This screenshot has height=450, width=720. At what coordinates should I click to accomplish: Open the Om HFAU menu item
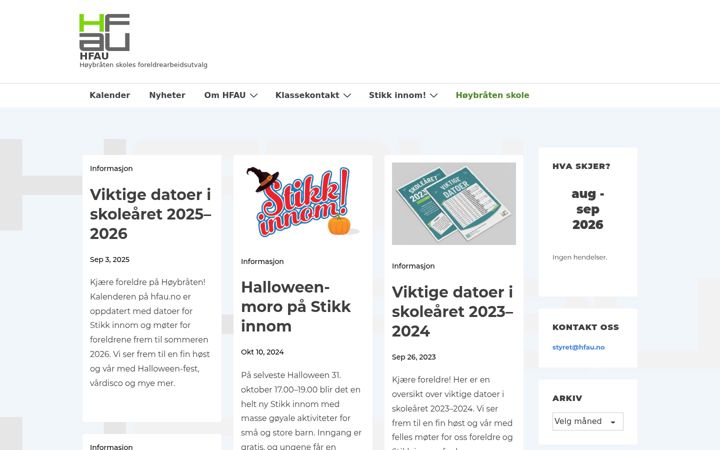[225, 96]
